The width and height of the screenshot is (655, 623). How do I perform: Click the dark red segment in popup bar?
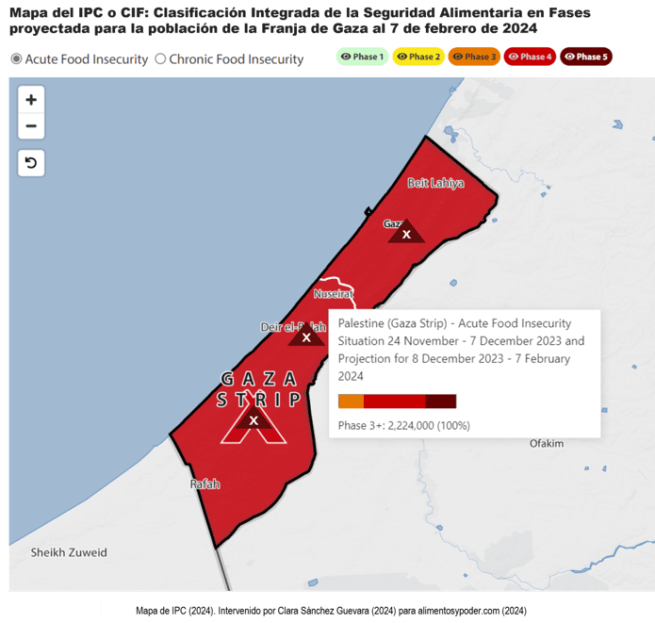click(x=440, y=401)
